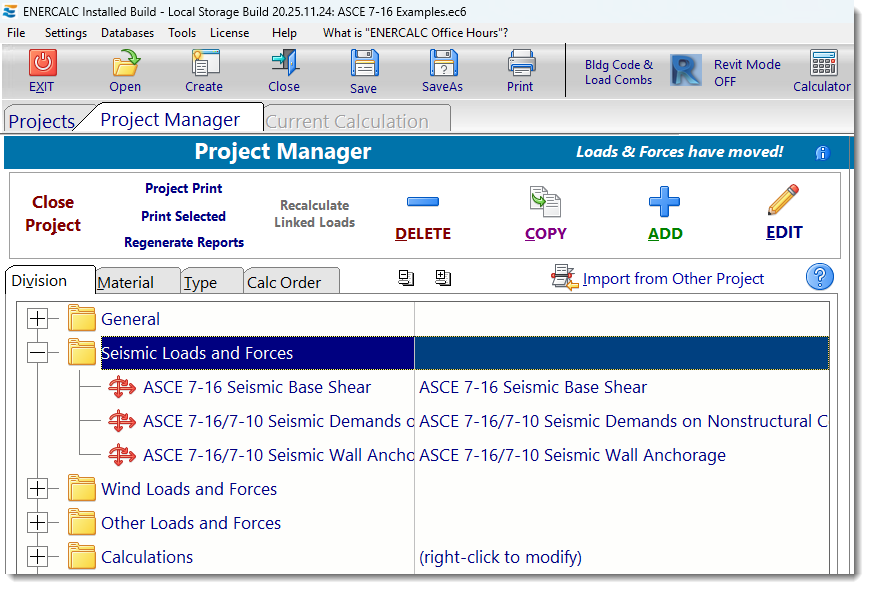Collapse the Seismic Loads and Forces folder

click(x=36, y=352)
